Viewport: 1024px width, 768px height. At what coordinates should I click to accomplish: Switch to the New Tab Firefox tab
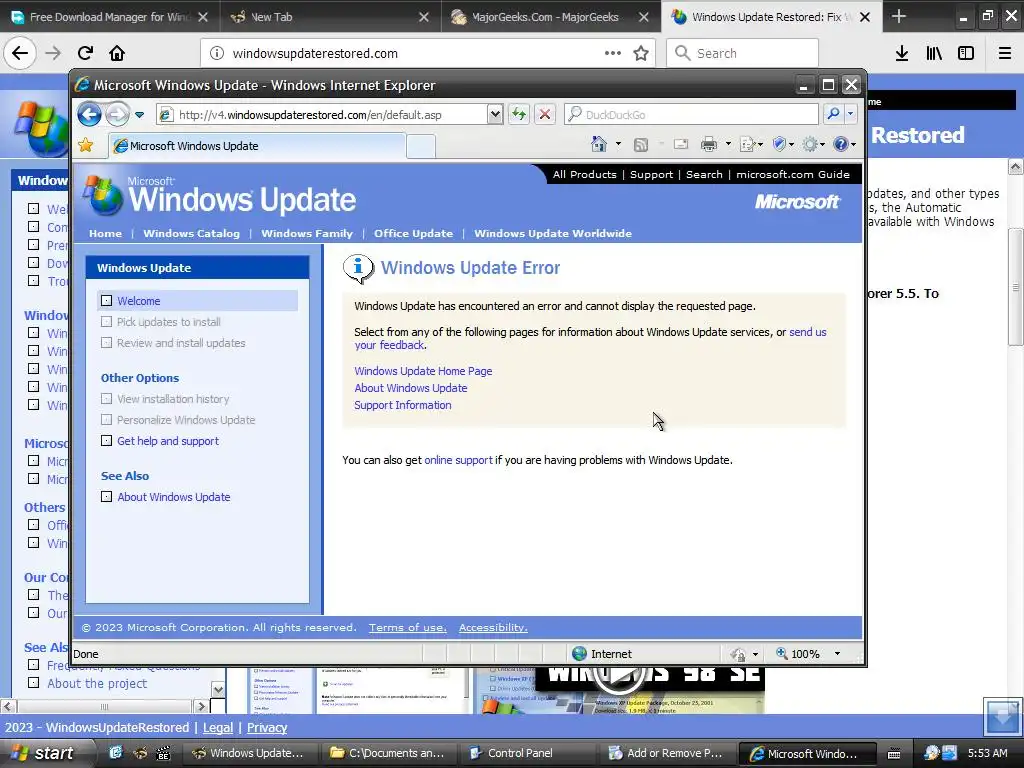pyautogui.click(x=330, y=17)
